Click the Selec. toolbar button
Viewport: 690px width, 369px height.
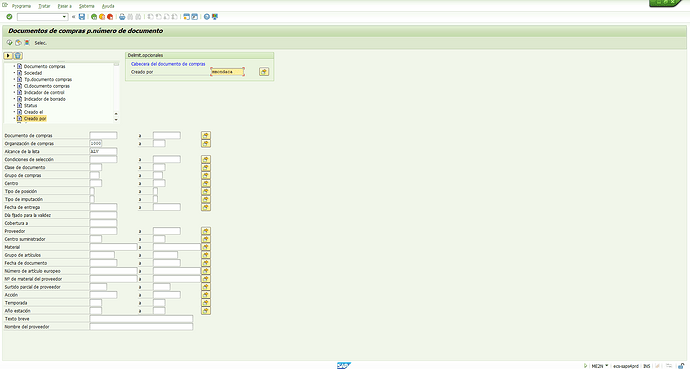(40, 43)
